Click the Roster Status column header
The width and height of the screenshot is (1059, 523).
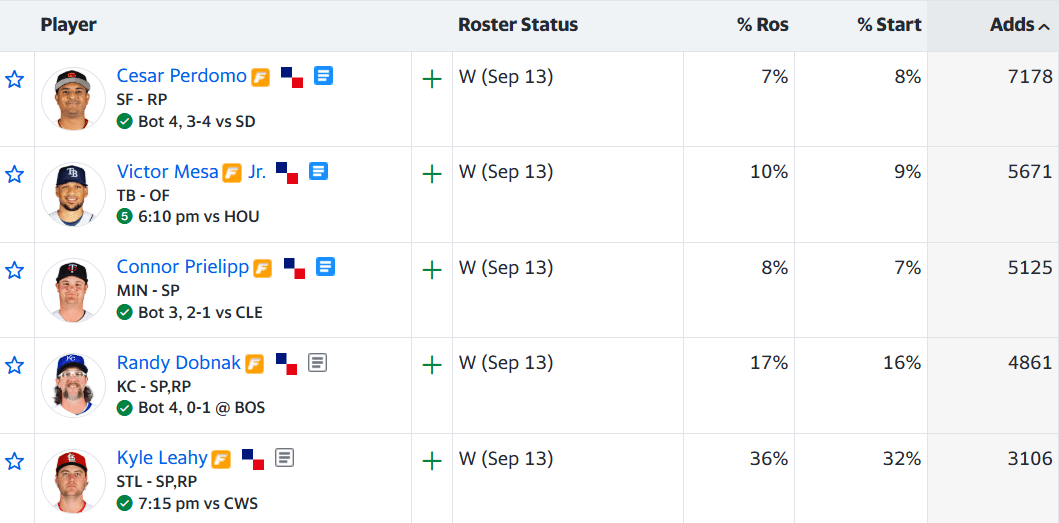coord(518,25)
